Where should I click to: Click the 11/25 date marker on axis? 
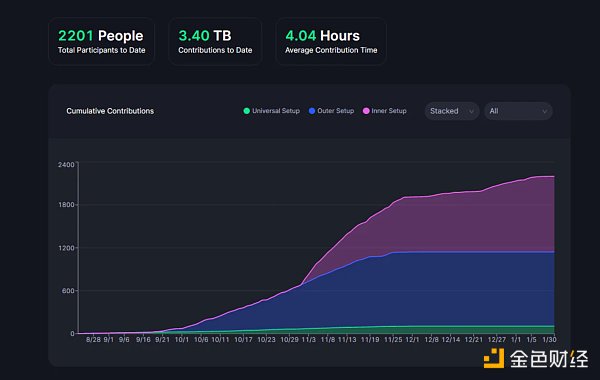point(393,340)
